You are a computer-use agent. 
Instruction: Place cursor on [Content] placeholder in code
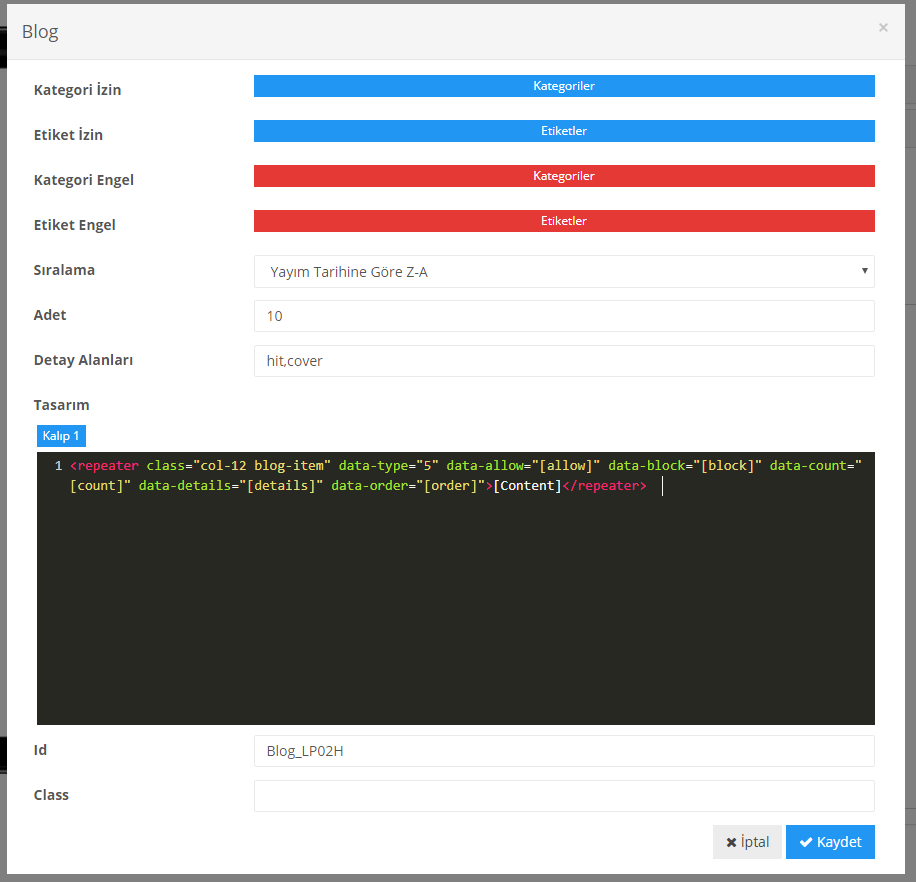(527, 487)
